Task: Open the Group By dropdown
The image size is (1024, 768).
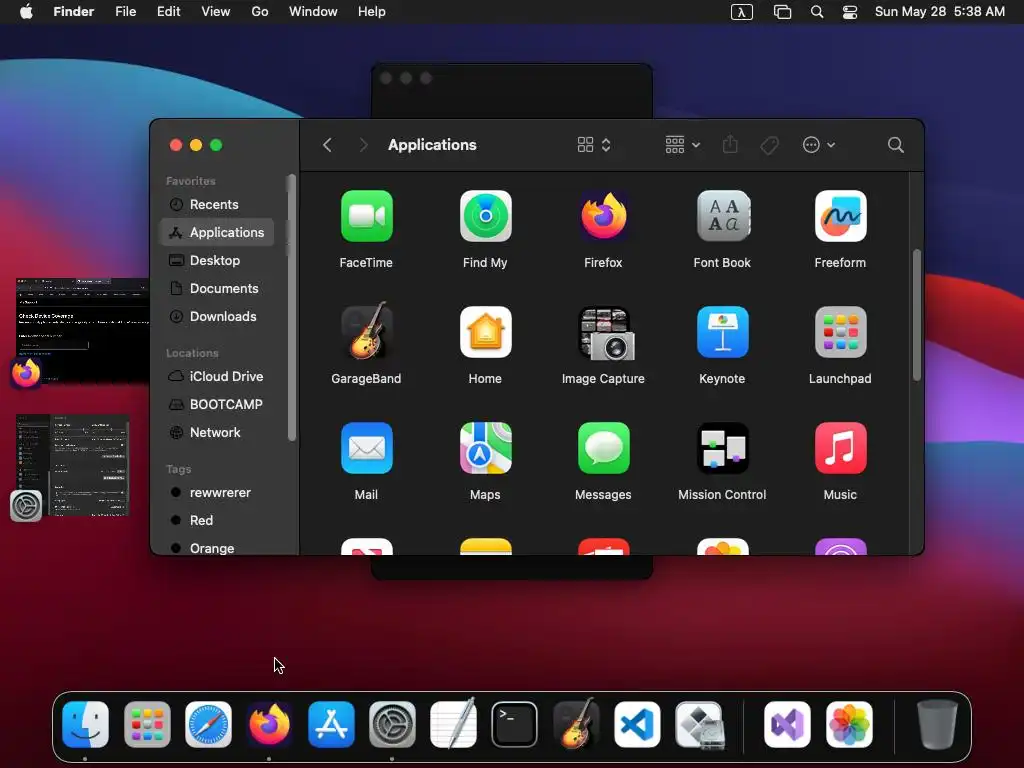Action: coord(682,145)
